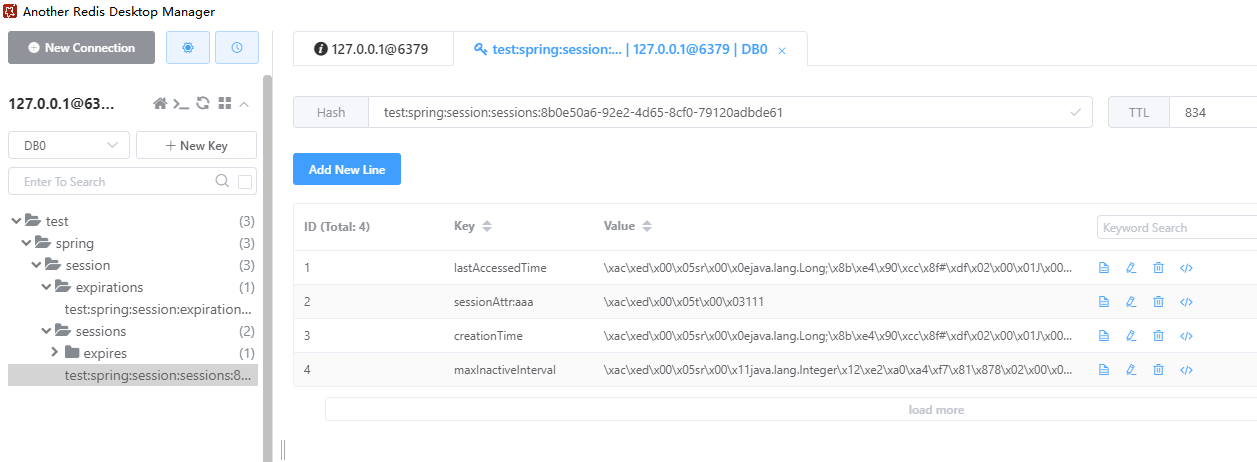Viewport: 1257px width, 462px height.
Task: Edit the creationTime row
Action: [x=1131, y=336]
